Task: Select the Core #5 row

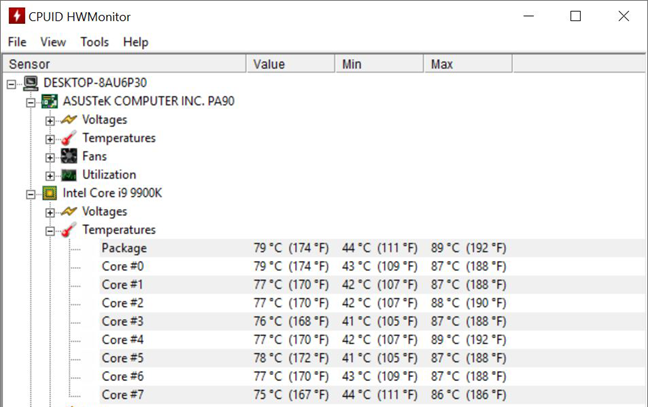Action: click(x=372, y=358)
